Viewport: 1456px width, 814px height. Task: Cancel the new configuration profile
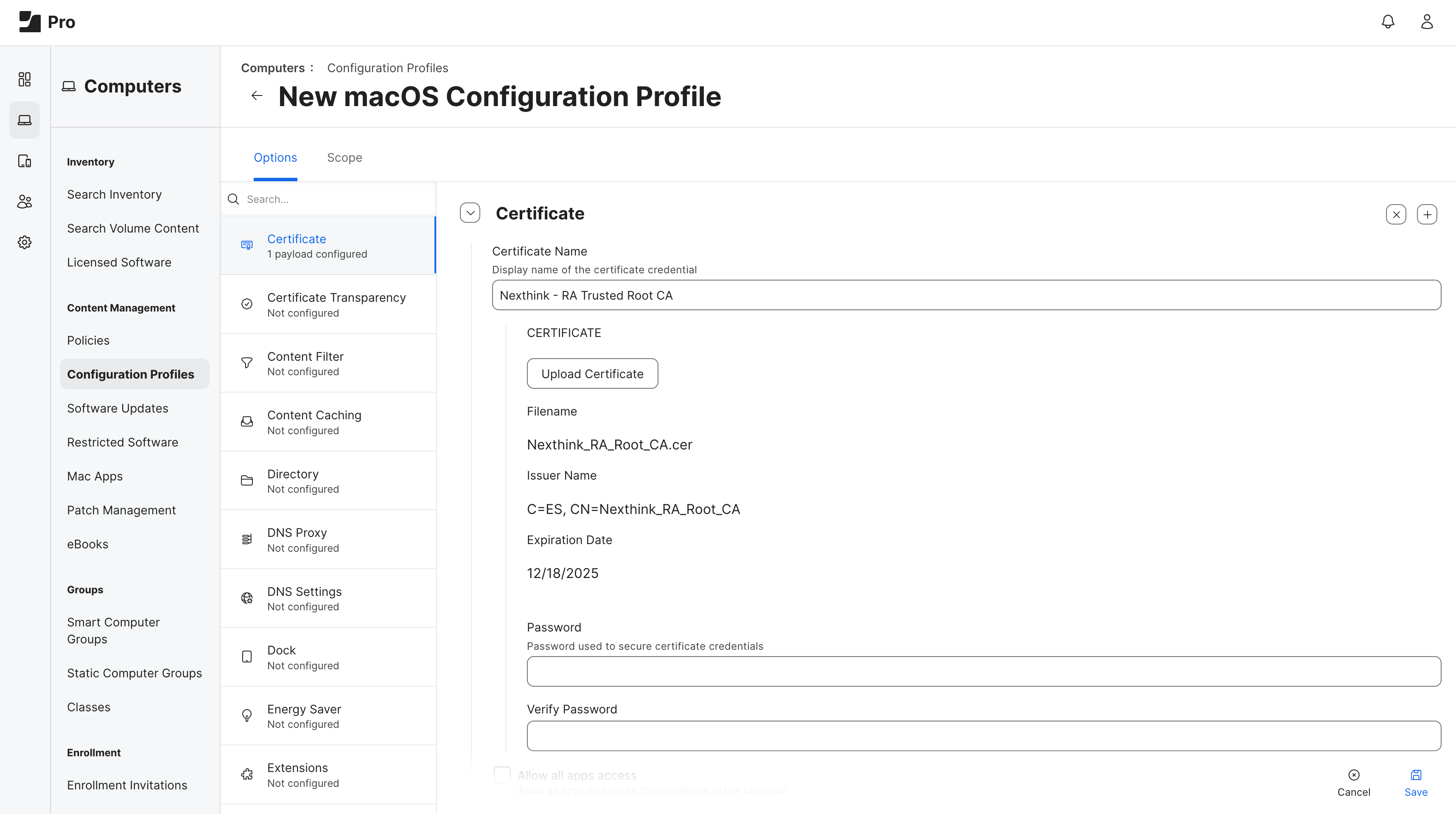pos(1353,782)
